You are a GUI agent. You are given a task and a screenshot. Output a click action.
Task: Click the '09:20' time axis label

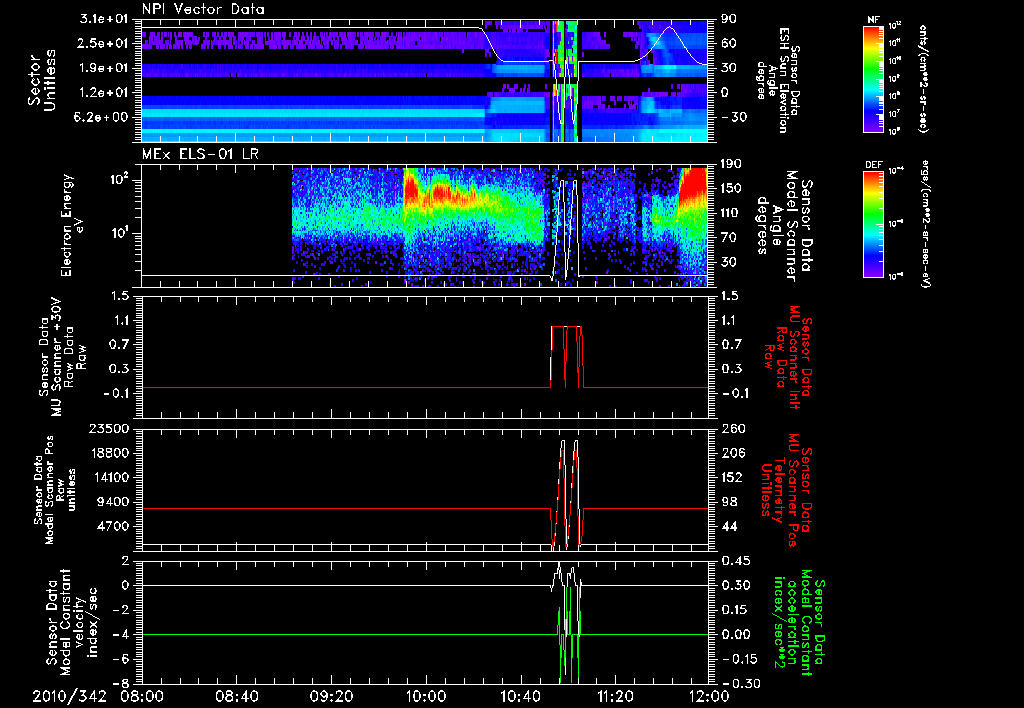tap(332, 697)
